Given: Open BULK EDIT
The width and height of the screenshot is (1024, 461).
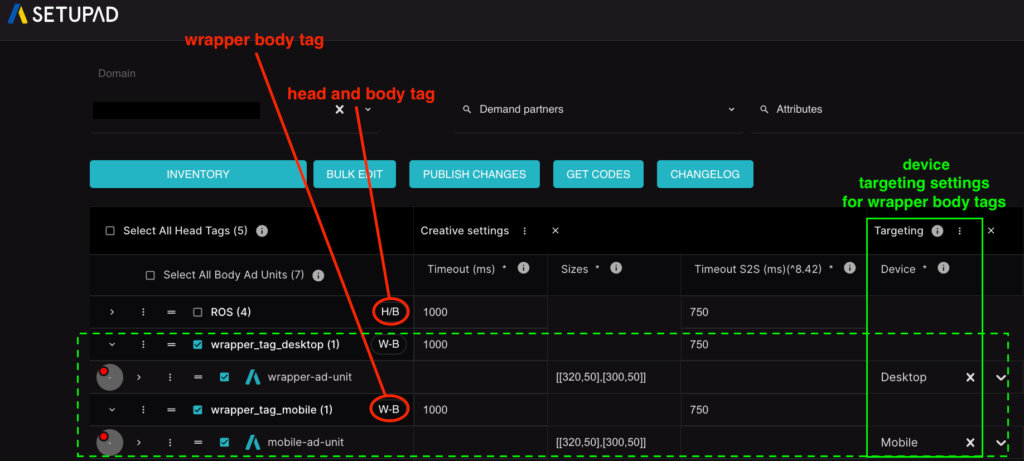Looking at the screenshot, I should coord(355,174).
